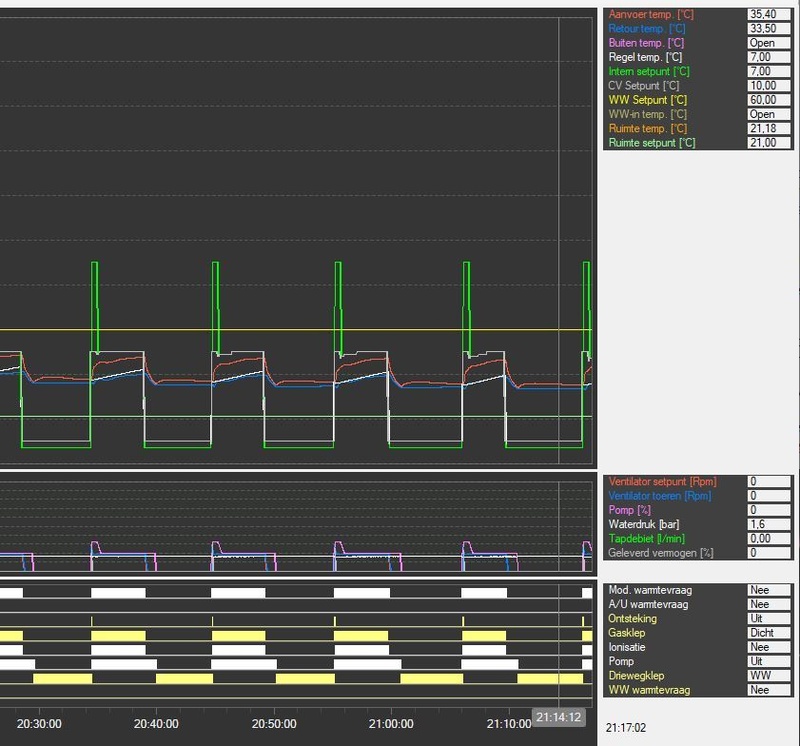This screenshot has width=800, height=746.
Task: Select the A/U warmtevraag status label
Action: (648, 605)
